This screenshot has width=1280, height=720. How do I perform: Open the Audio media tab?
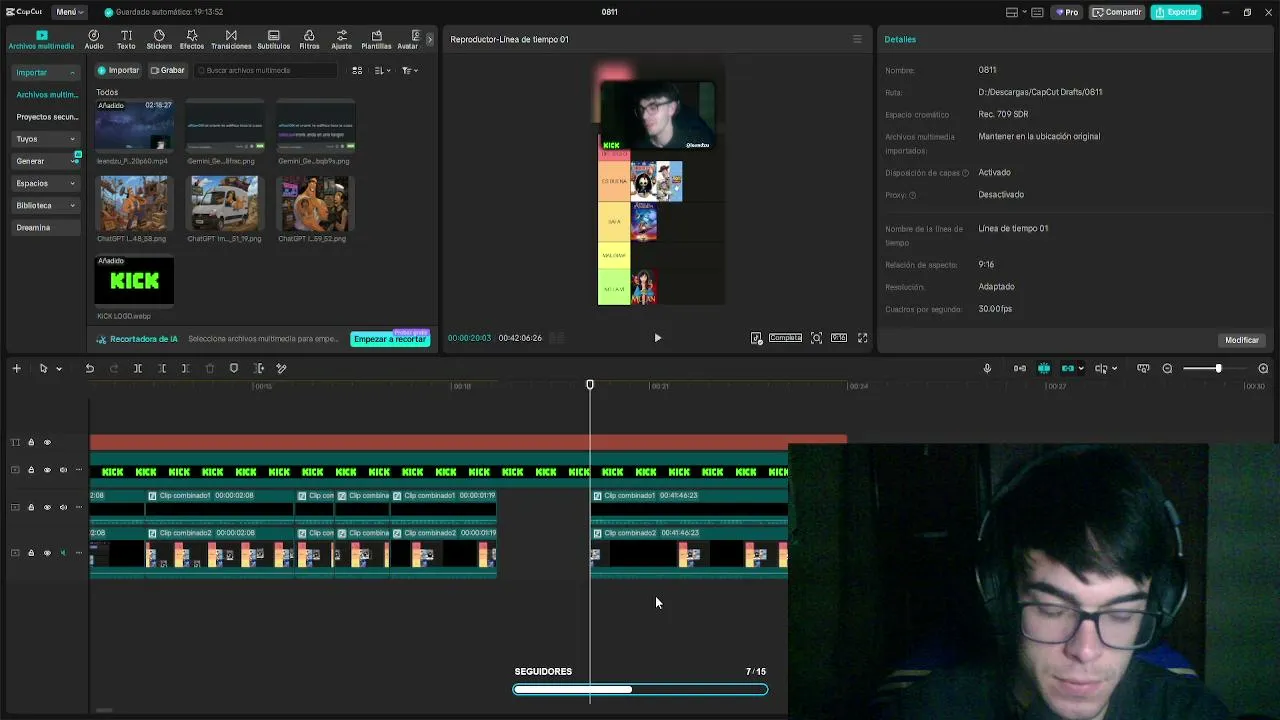point(94,40)
